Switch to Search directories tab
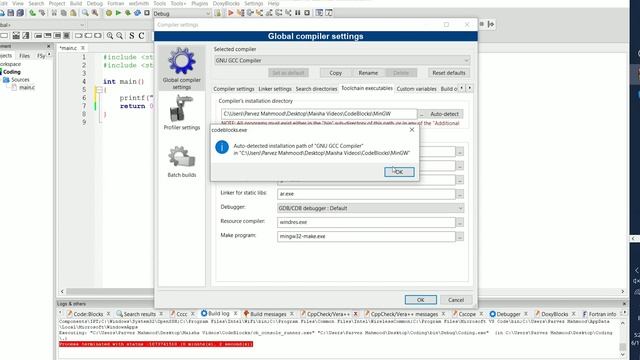The height and width of the screenshot is (360, 640). (316, 89)
